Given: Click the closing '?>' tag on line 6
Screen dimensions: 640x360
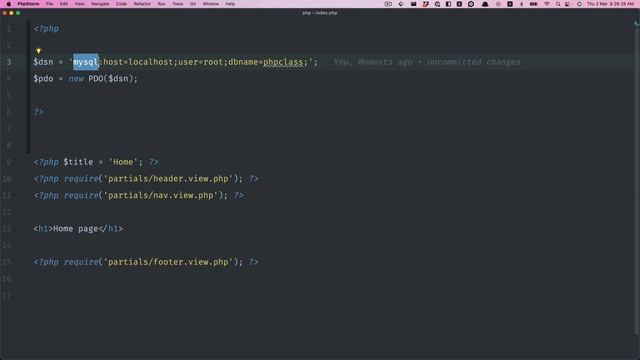Looking at the screenshot, I should pyautogui.click(x=38, y=112).
